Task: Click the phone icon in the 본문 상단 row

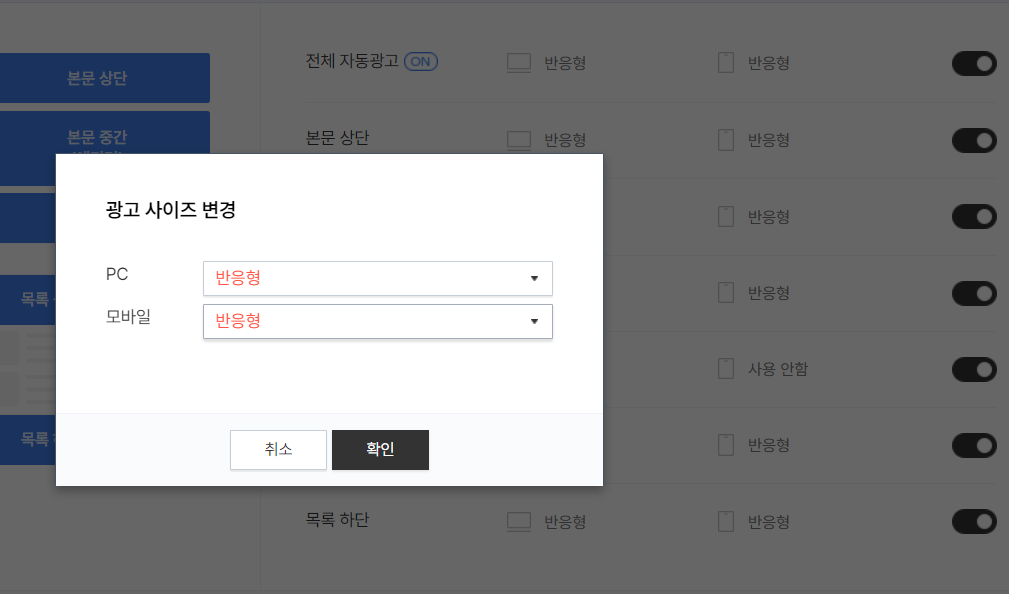Action: (x=725, y=140)
